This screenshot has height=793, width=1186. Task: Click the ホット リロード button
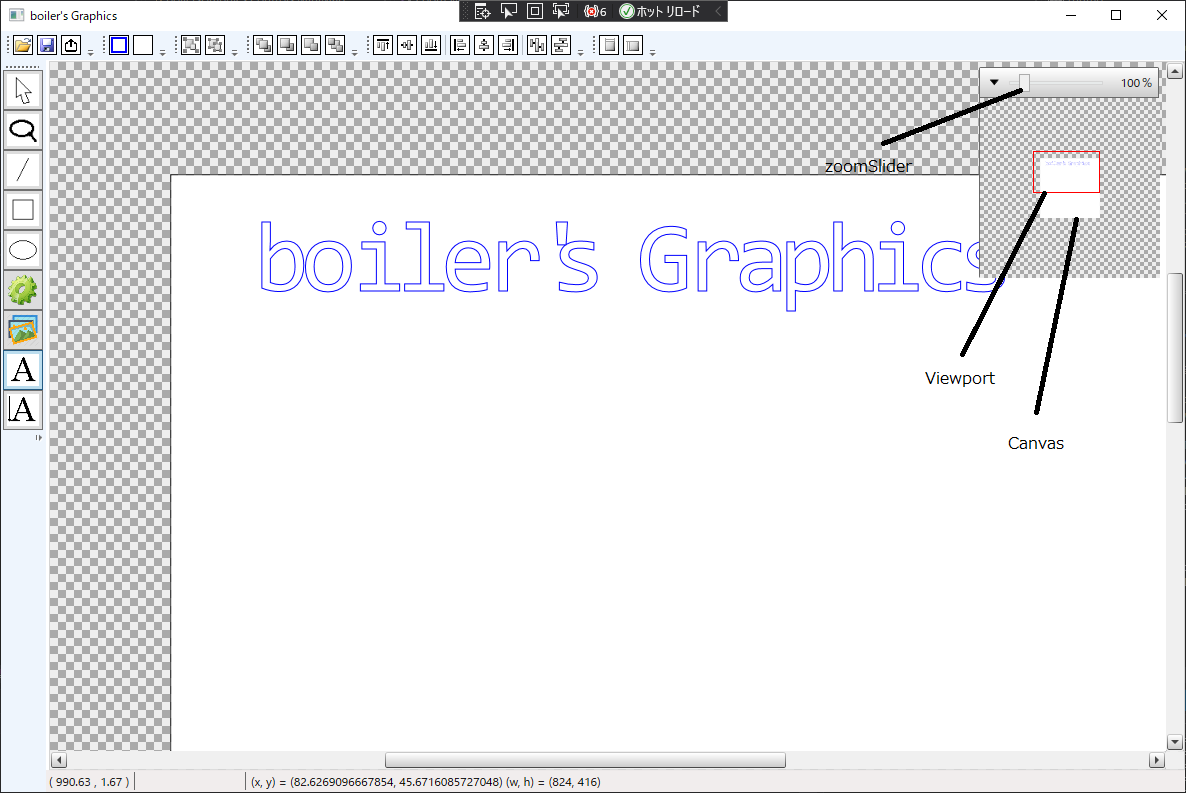click(660, 11)
